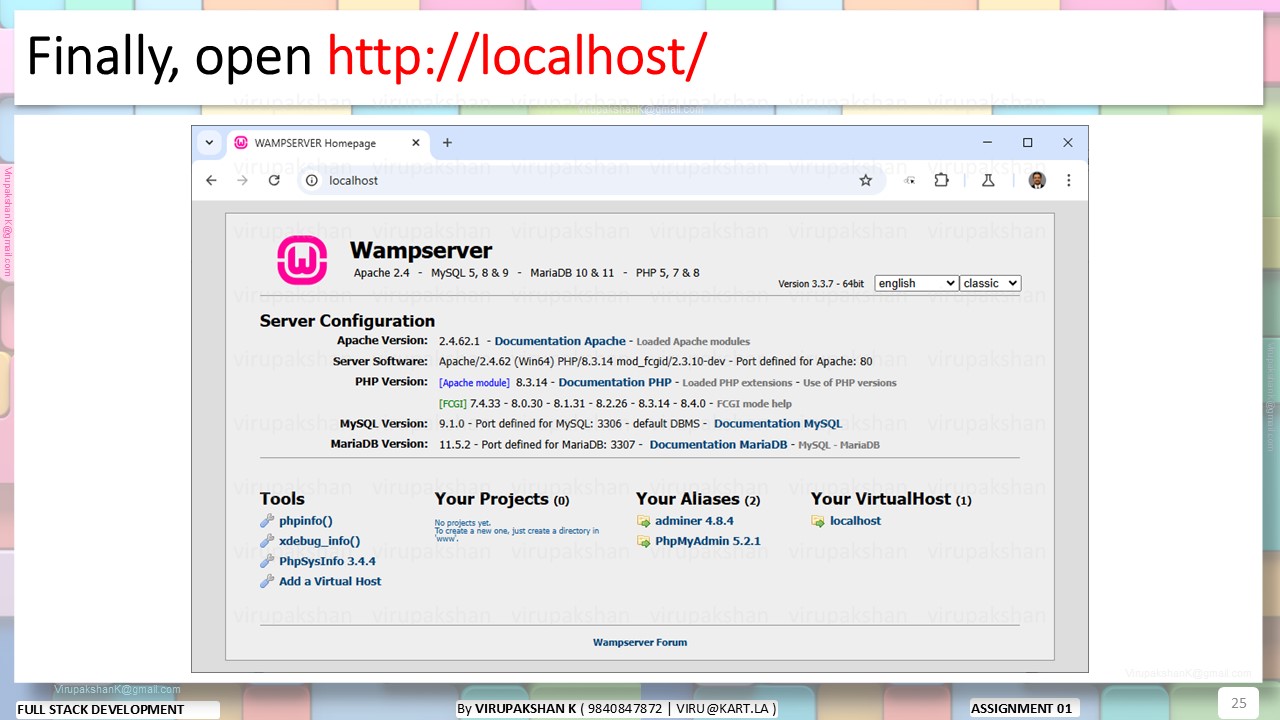View site information icon beside localhost
This screenshot has height=720, width=1280.
coord(311,181)
